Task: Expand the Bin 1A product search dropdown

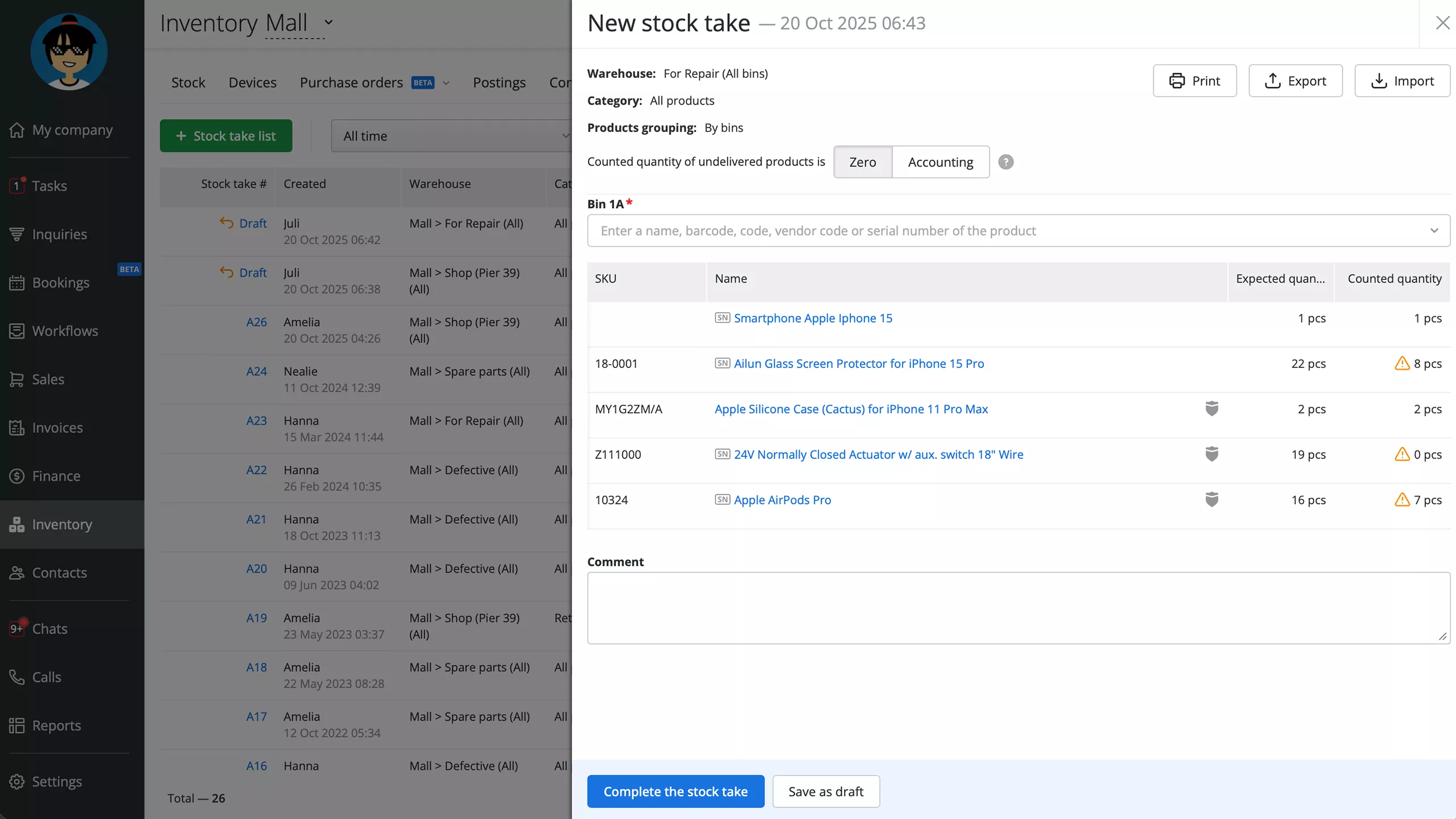Action: tap(1433, 230)
